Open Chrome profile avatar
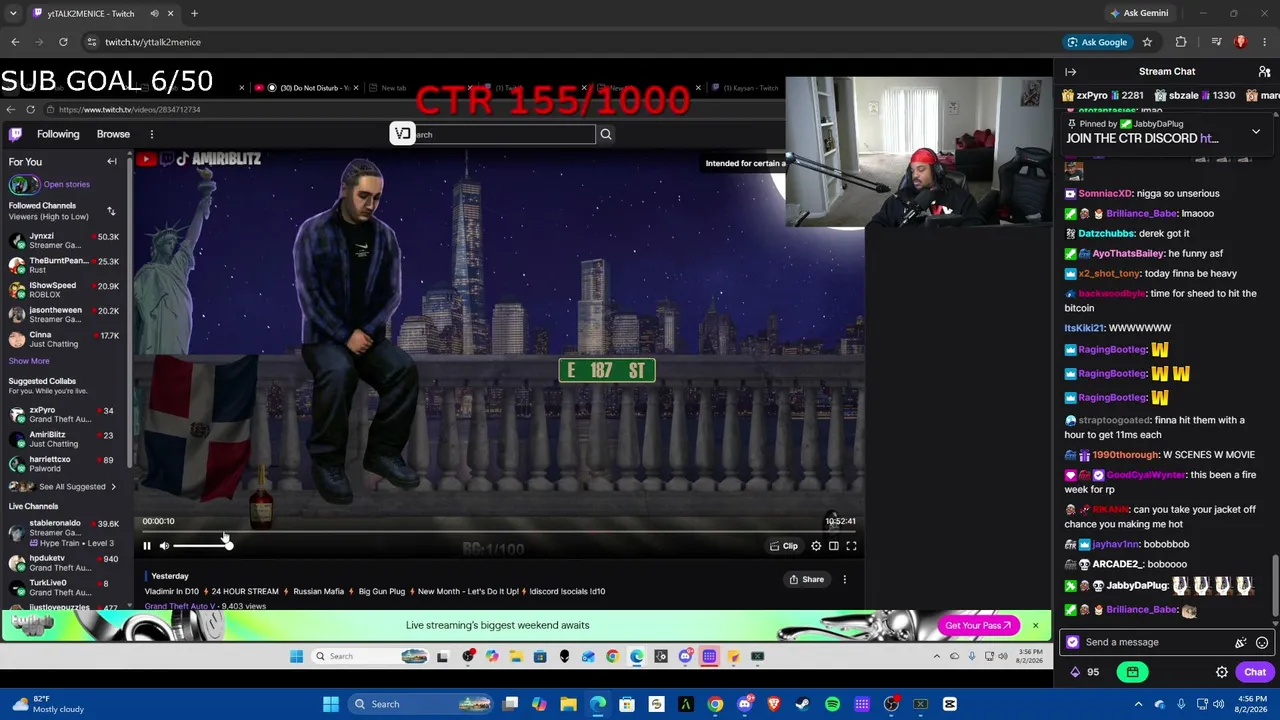The width and height of the screenshot is (1280, 720). [x=1241, y=42]
